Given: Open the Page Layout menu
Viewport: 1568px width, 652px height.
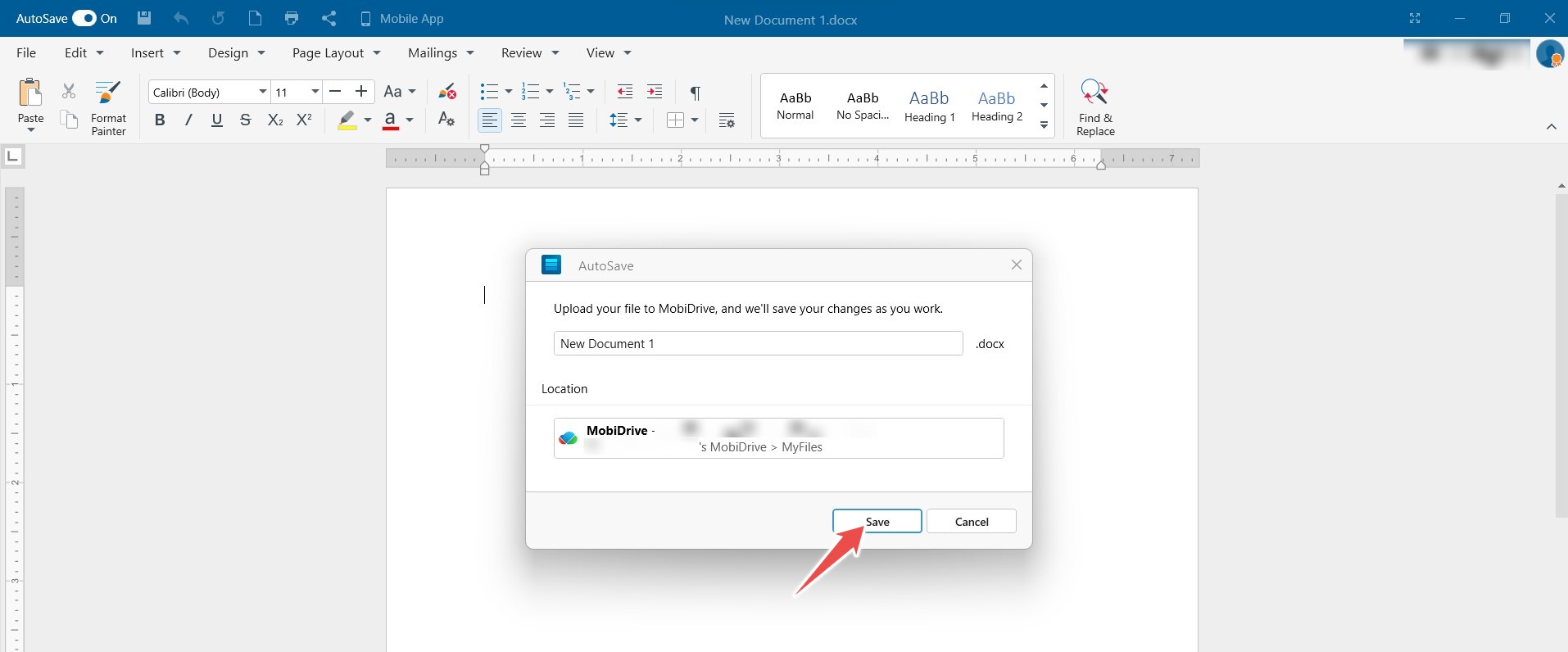Looking at the screenshot, I should (337, 52).
